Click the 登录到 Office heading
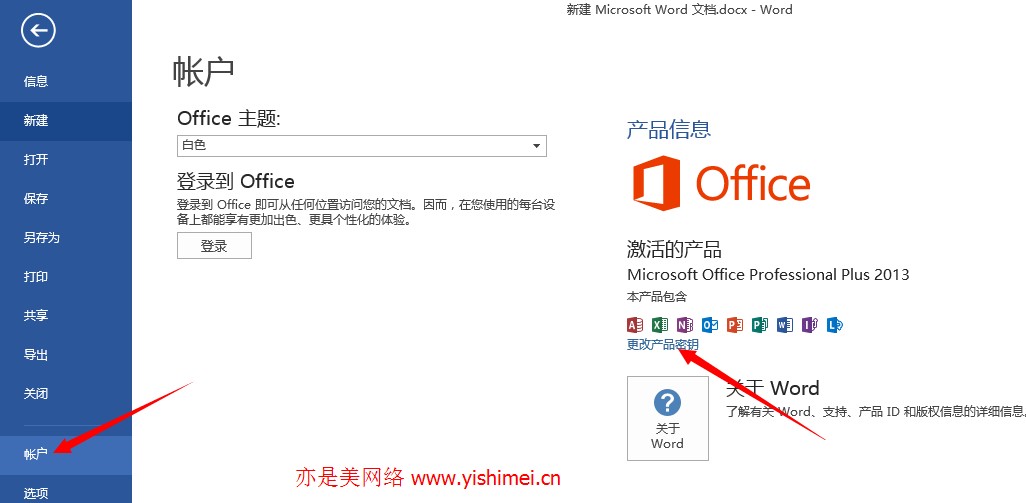 click(236, 181)
